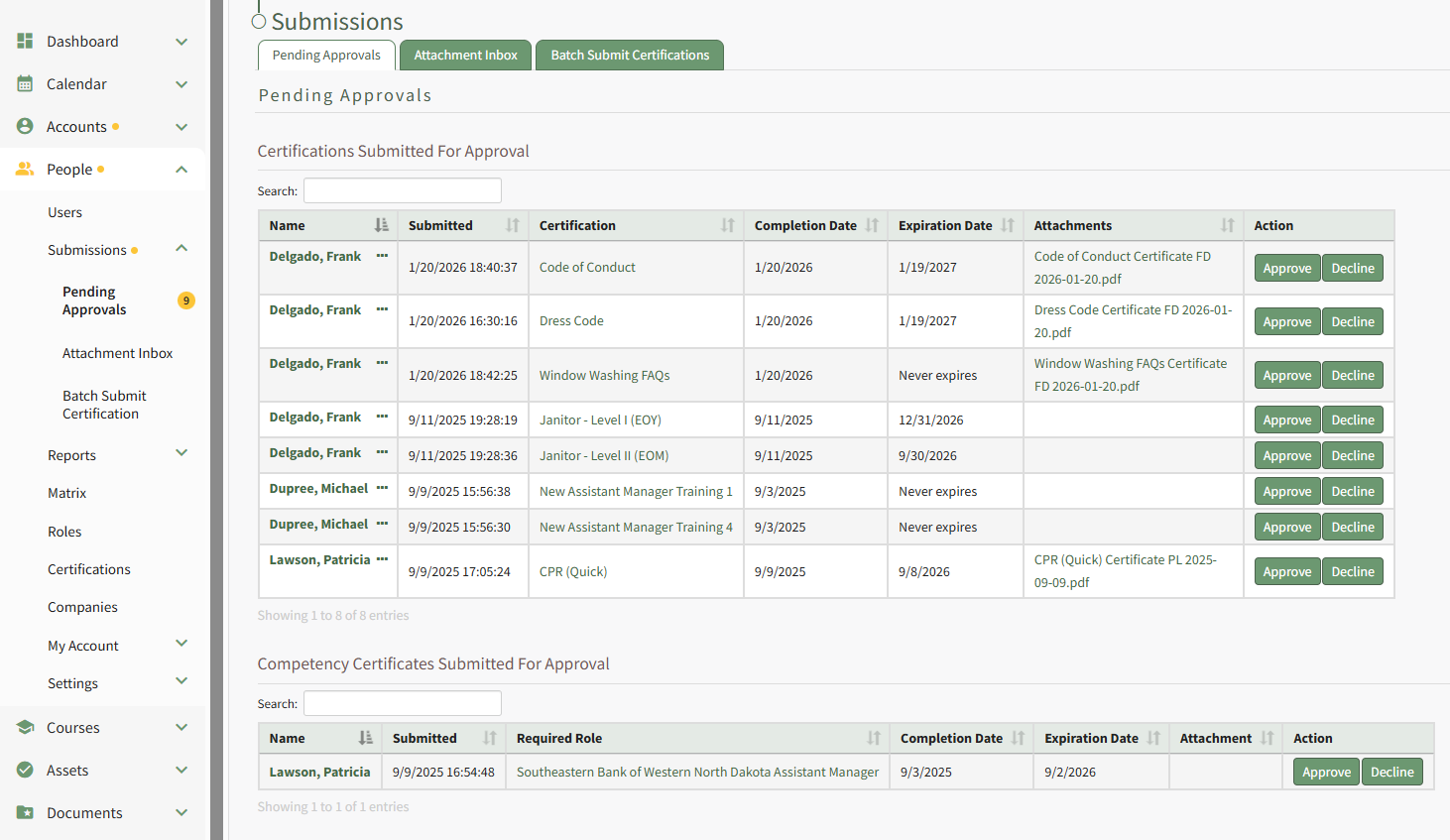
Task: Click the Courses graduation cap icon
Action: (25, 728)
